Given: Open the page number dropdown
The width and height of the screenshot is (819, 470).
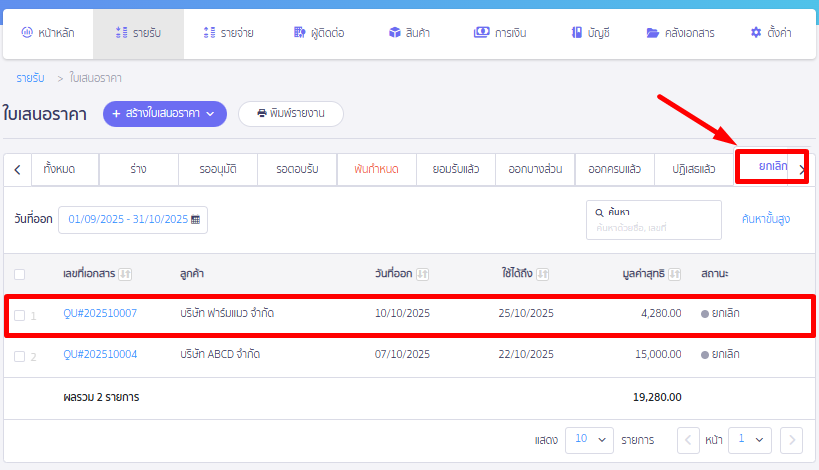Looking at the screenshot, I should pyautogui.click(x=750, y=439).
